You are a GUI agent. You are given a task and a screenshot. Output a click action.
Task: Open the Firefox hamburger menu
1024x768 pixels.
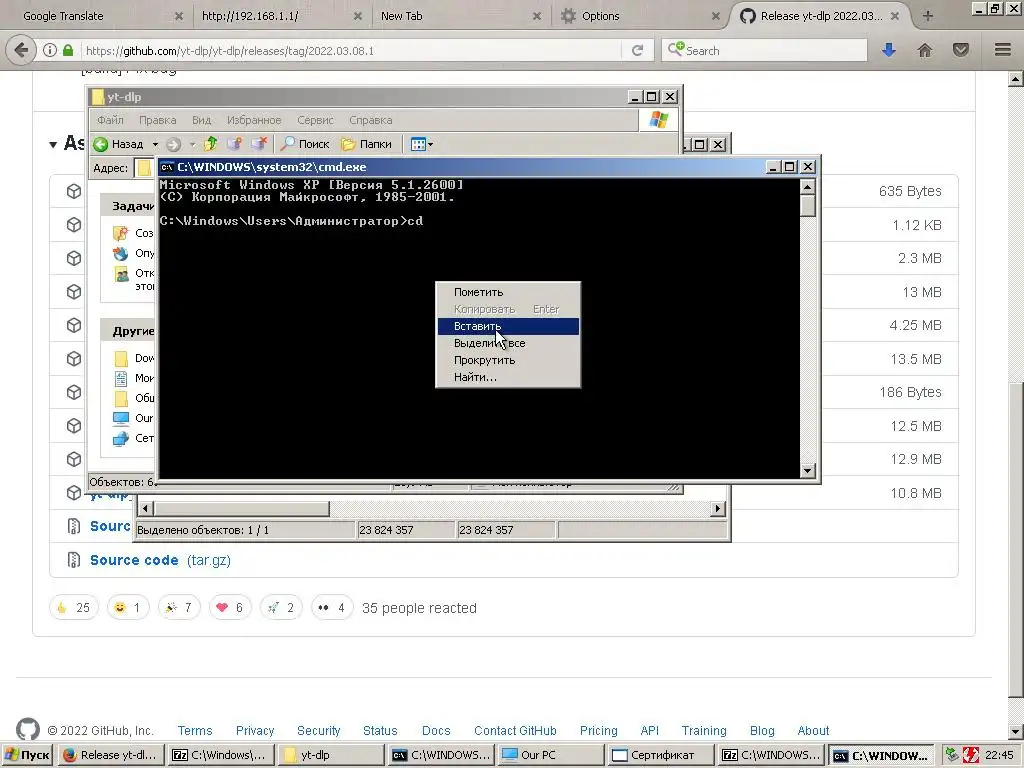coord(1003,50)
